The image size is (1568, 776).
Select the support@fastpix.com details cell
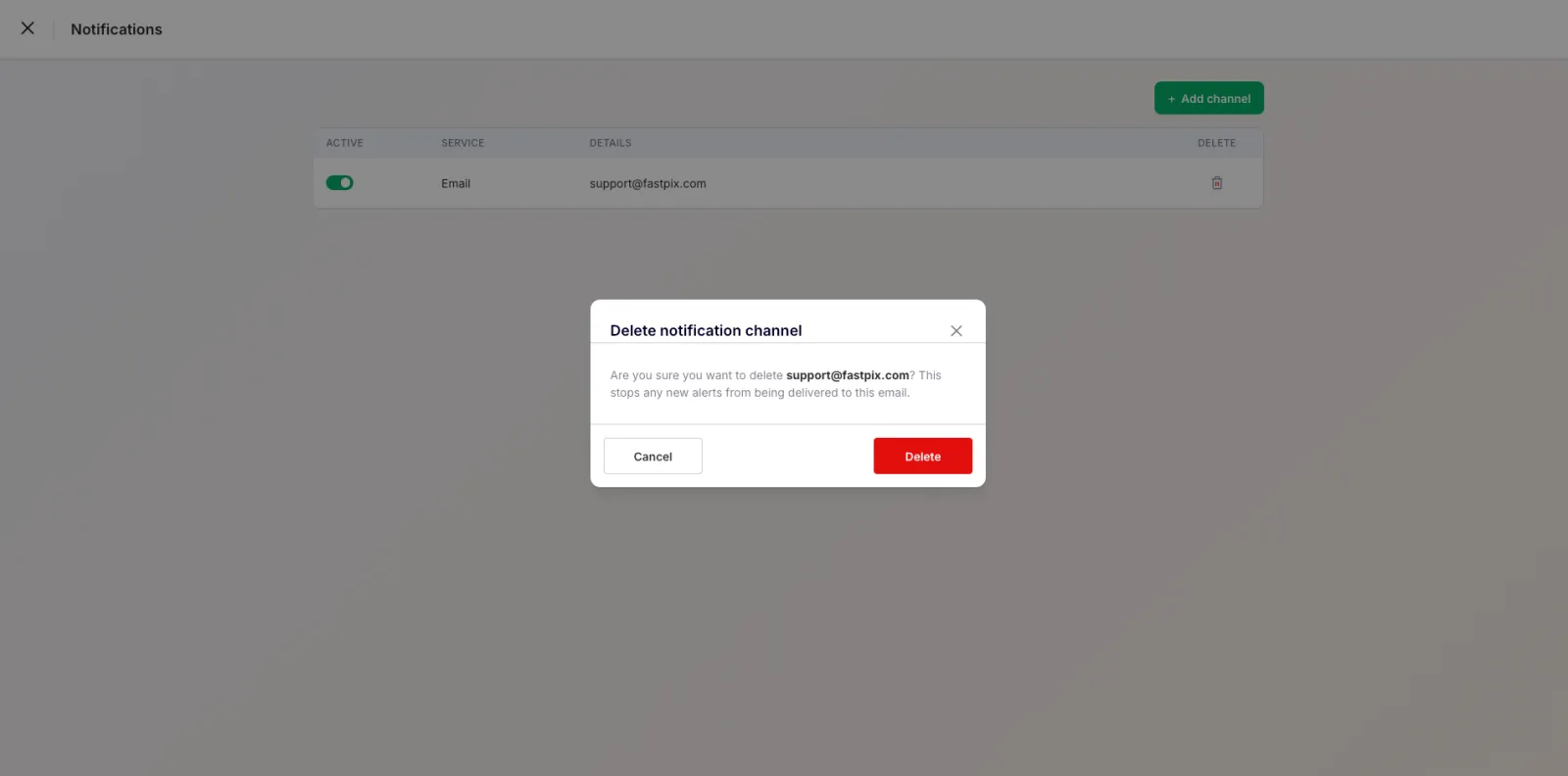(648, 183)
